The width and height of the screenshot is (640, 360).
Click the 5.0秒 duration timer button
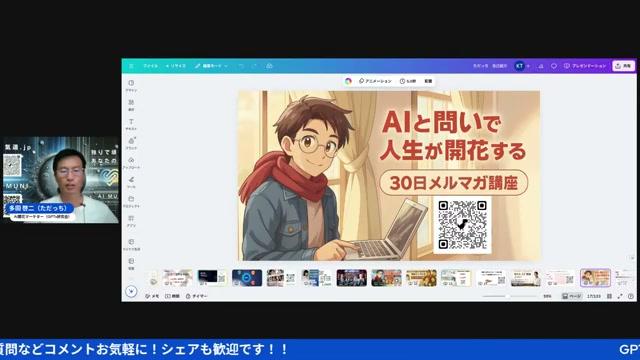(408, 81)
